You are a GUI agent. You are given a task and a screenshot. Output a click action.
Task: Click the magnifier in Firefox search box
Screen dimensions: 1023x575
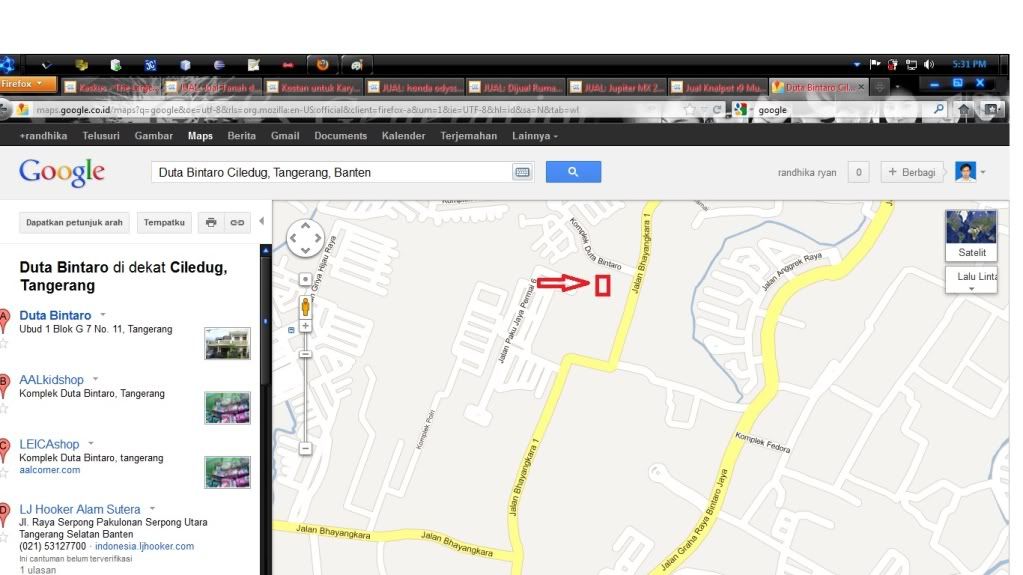939,109
